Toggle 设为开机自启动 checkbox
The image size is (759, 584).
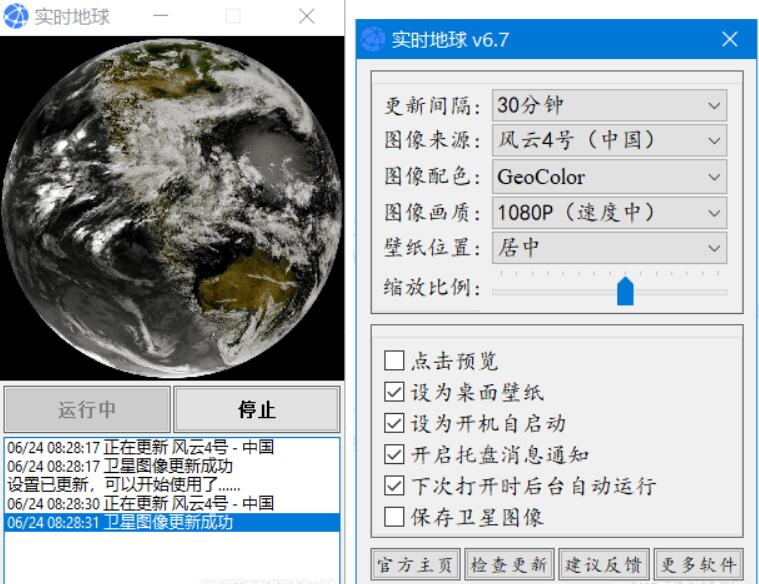394,424
